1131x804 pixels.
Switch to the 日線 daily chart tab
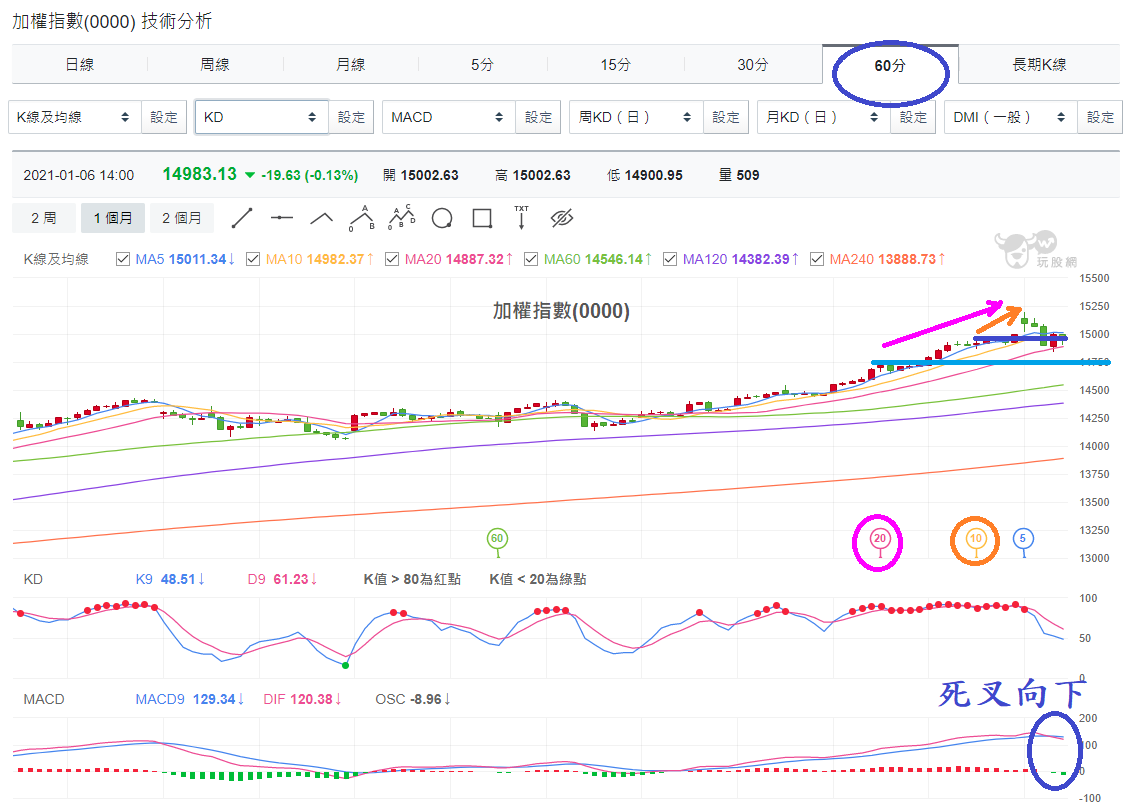[x=79, y=65]
